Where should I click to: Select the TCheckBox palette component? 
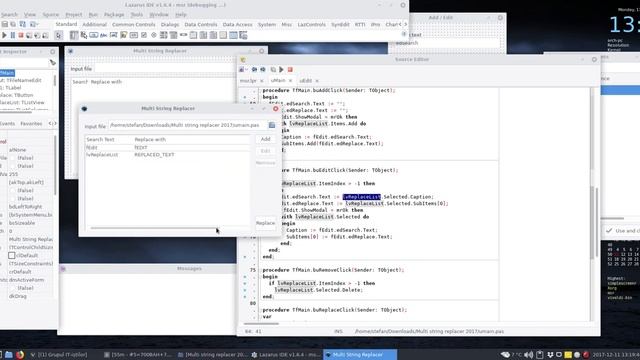(144, 36)
